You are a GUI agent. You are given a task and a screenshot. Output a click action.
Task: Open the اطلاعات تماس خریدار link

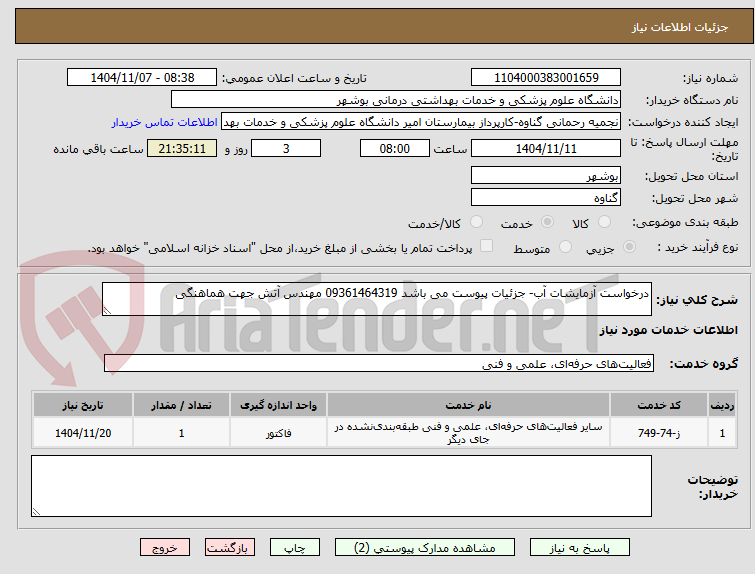pyautogui.click(x=165, y=122)
